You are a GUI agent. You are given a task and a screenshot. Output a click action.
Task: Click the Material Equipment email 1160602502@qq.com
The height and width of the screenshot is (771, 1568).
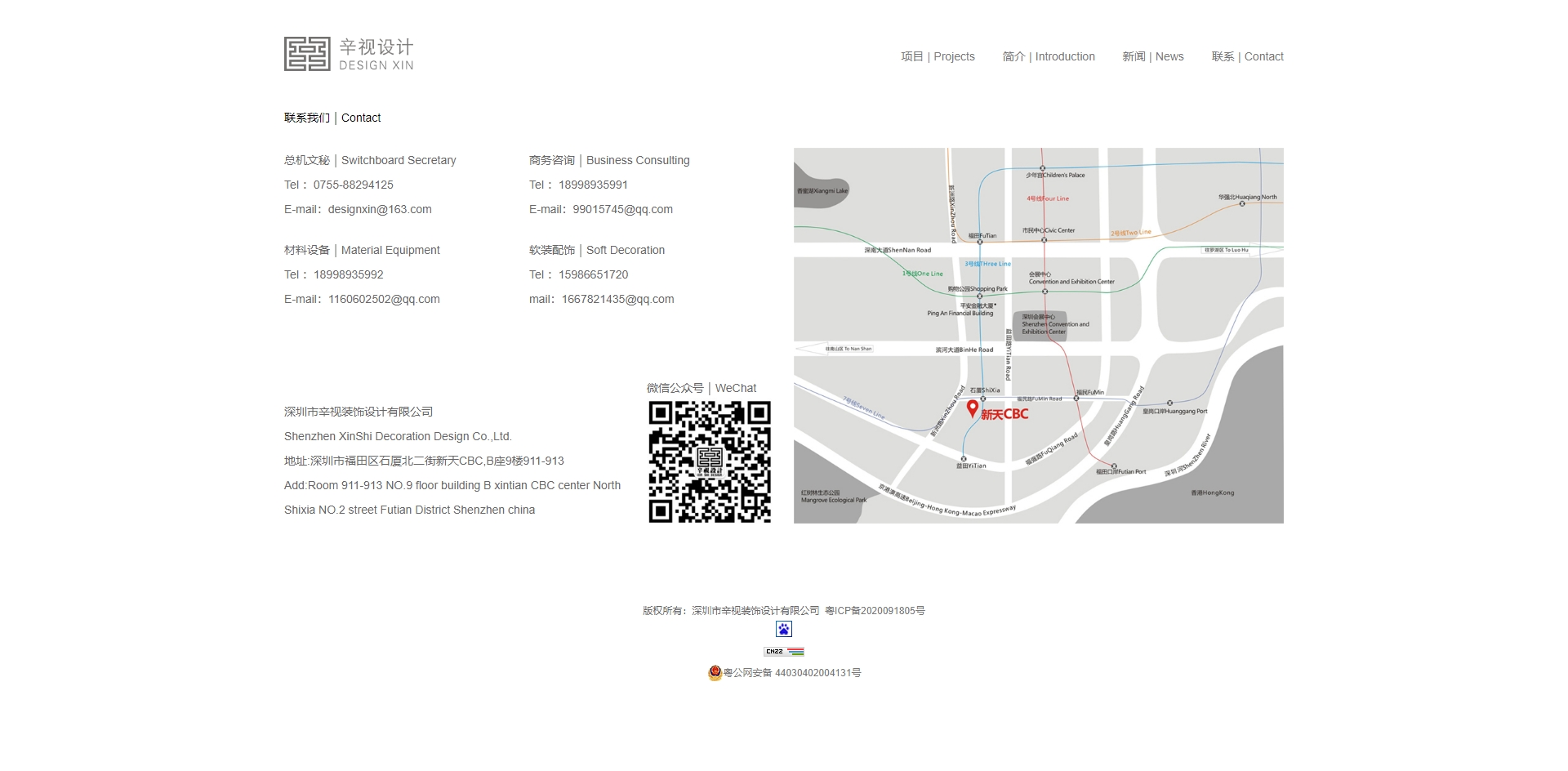[384, 299]
